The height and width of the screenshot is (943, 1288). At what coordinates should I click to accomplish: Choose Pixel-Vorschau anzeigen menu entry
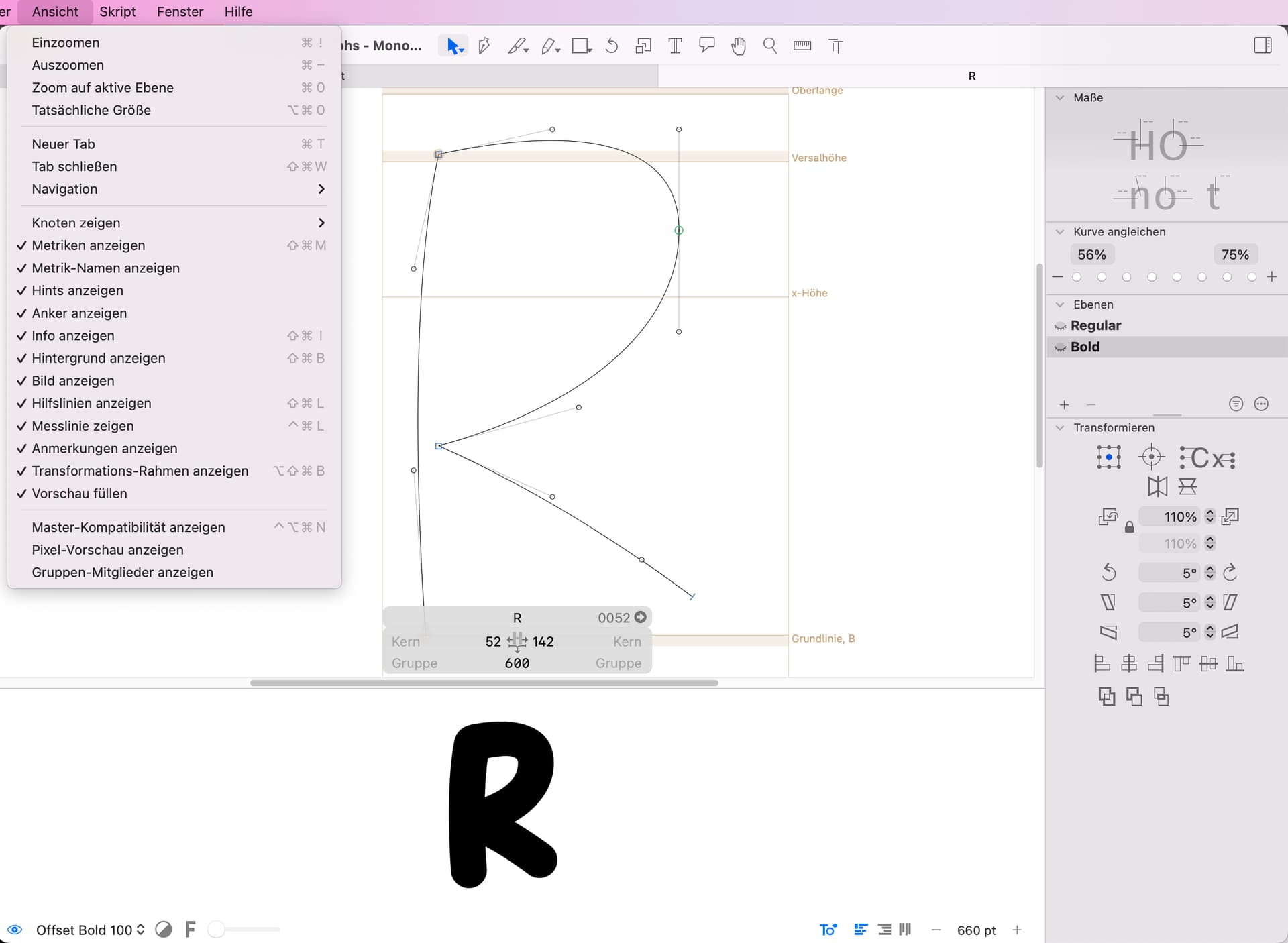coord(107,550)
